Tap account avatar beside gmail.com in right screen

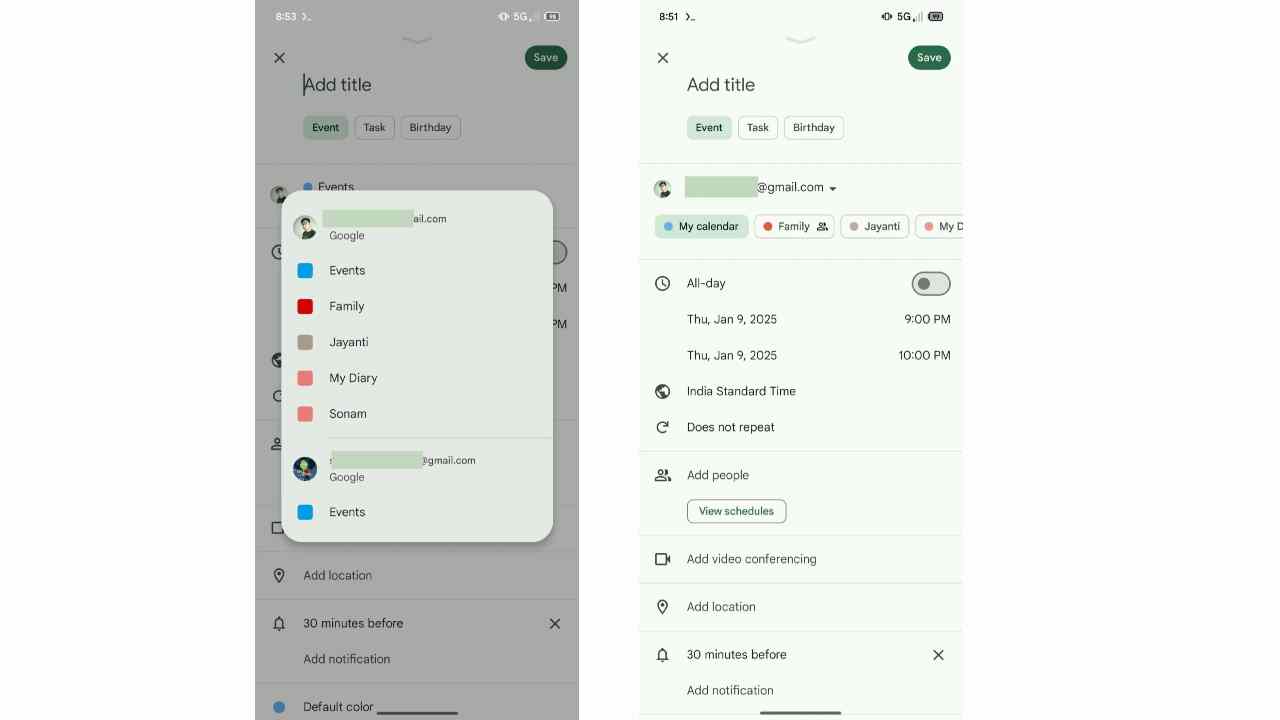point(662,188)
